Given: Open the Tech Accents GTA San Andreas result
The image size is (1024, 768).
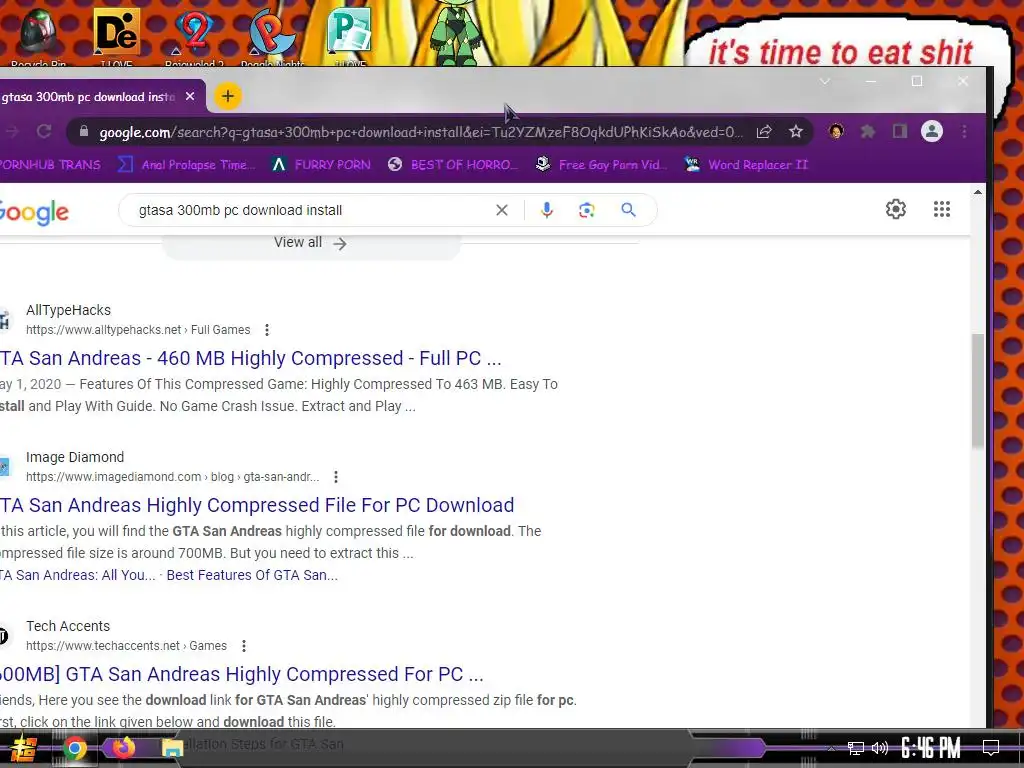Looking at the screenshot, I should [x=242, y=674].
